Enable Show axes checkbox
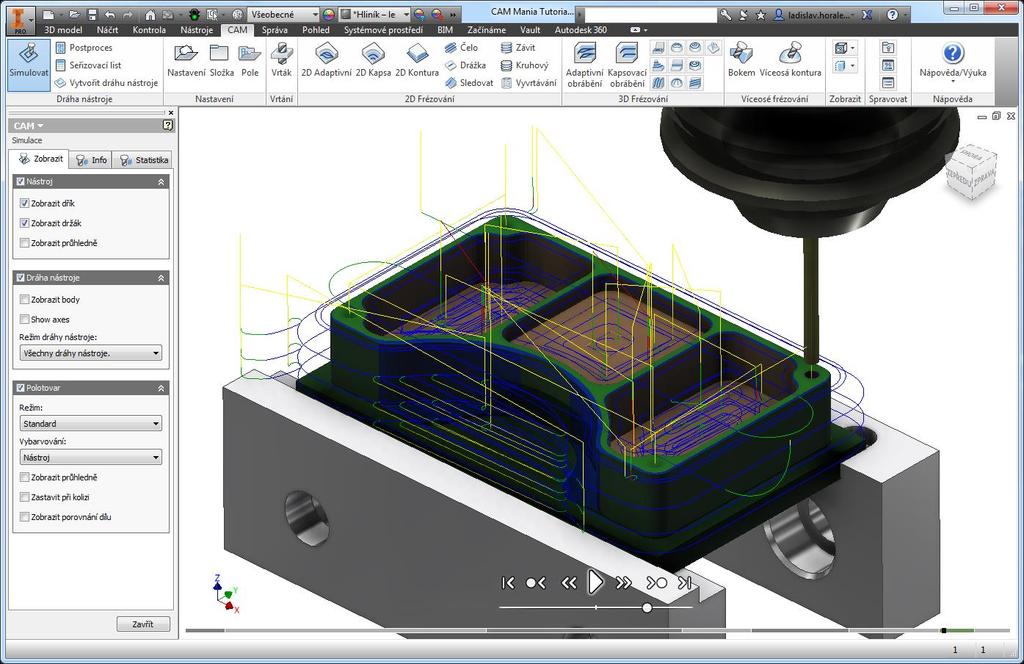 point(24,319)
